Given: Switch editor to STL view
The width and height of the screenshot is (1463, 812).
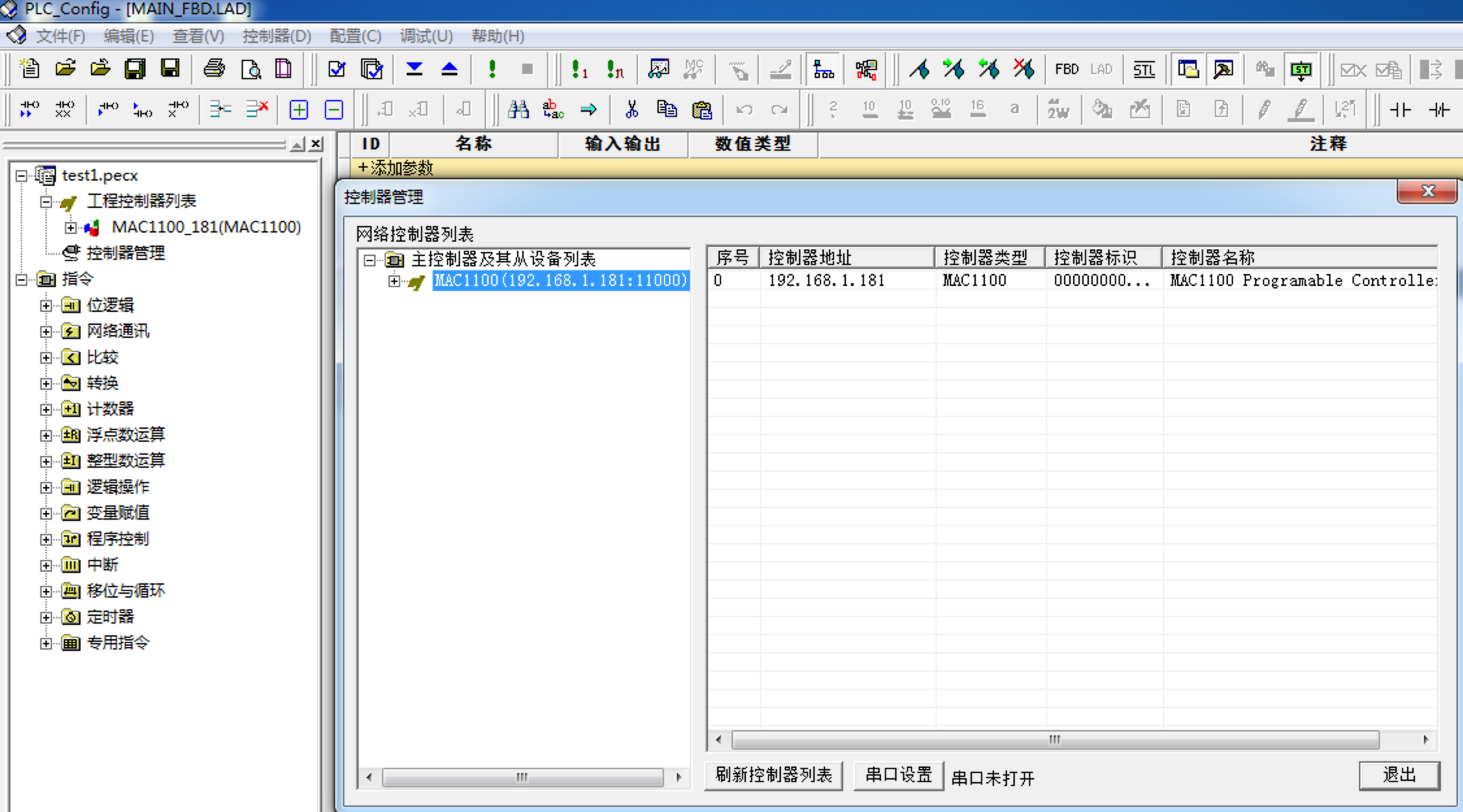Looking at the screenshot, I should tap(1144, 70).
